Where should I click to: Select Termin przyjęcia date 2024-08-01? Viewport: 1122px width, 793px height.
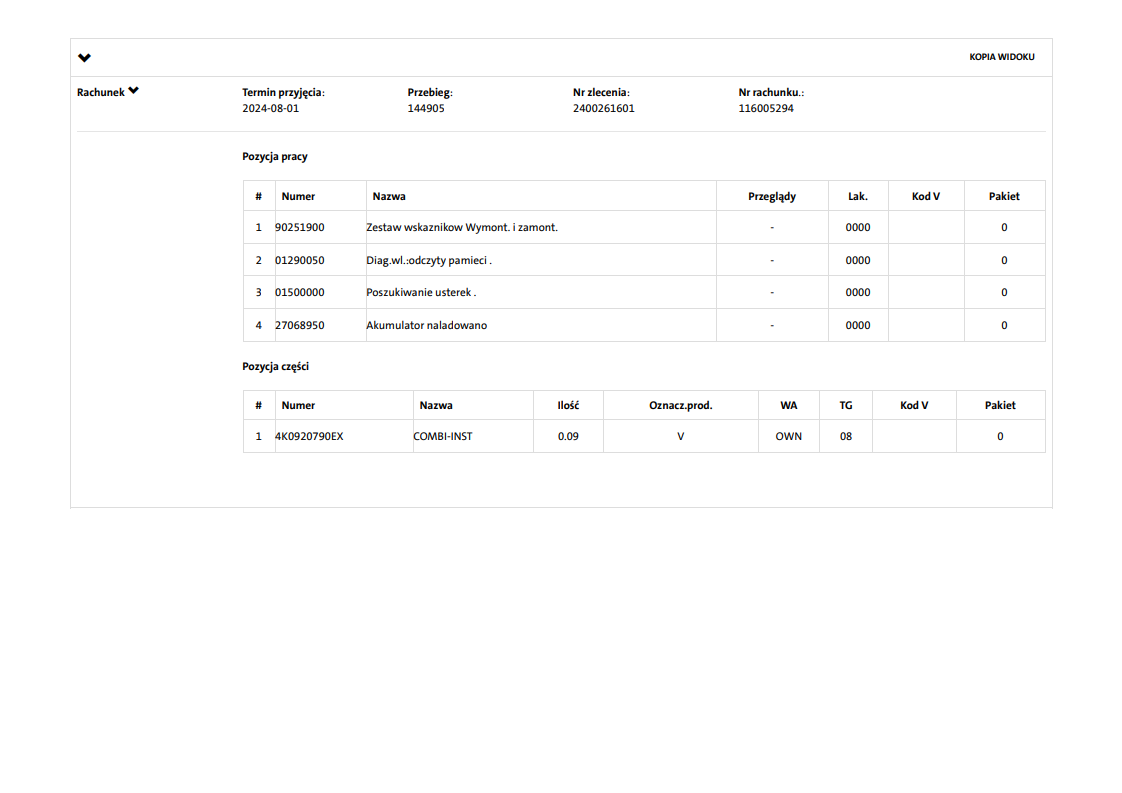tap(270, 109)
